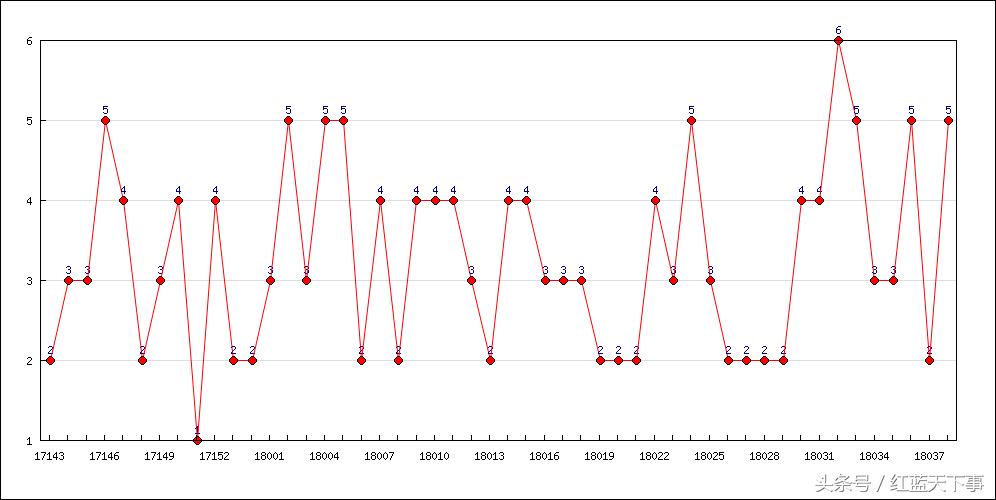Select the x-axis label 18037
This screenshot has height=500, width=996.
pyautogui.click(x=929, y=456)
